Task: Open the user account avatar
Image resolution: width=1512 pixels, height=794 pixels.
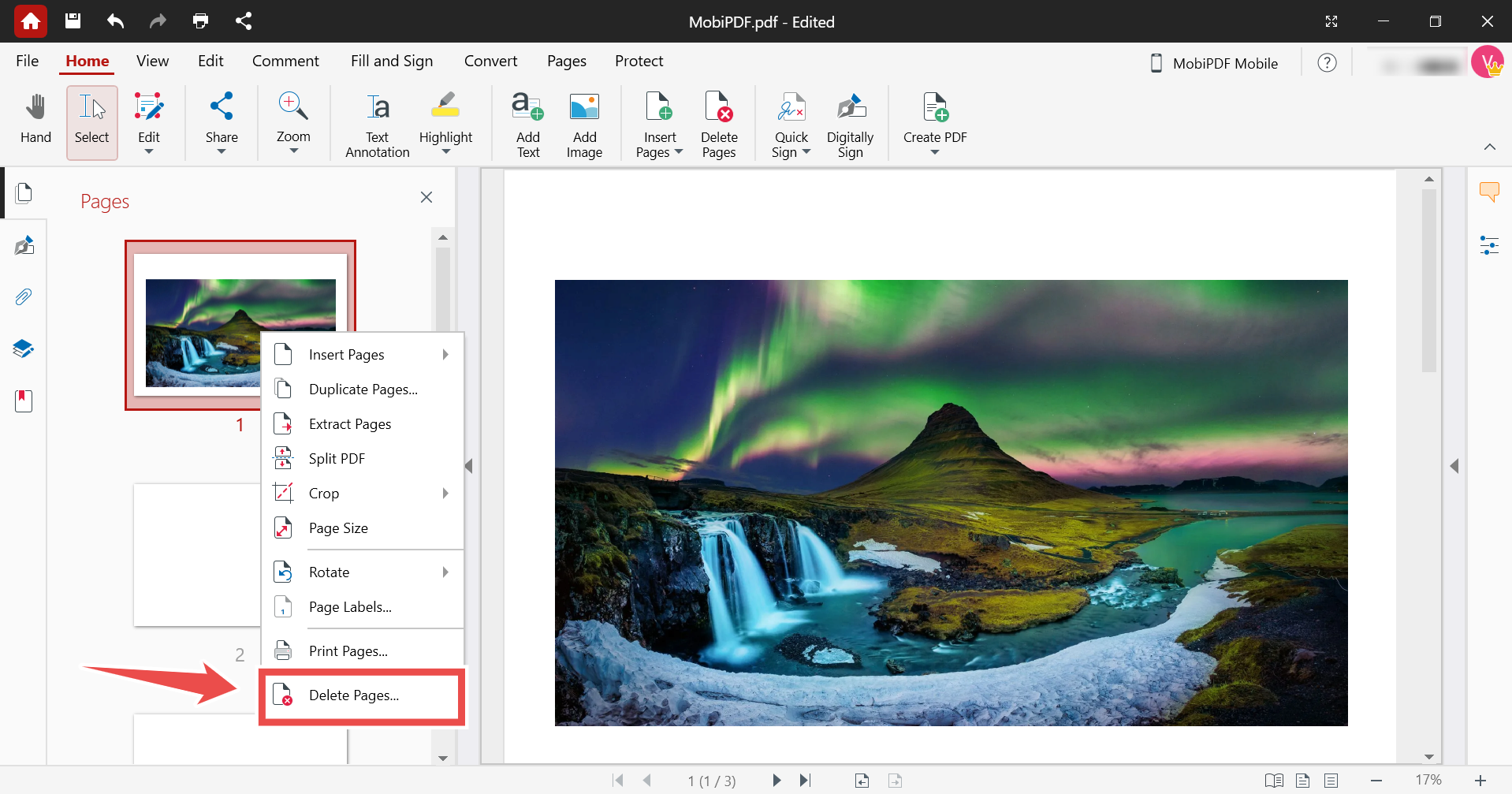Action: (1488, 62)
